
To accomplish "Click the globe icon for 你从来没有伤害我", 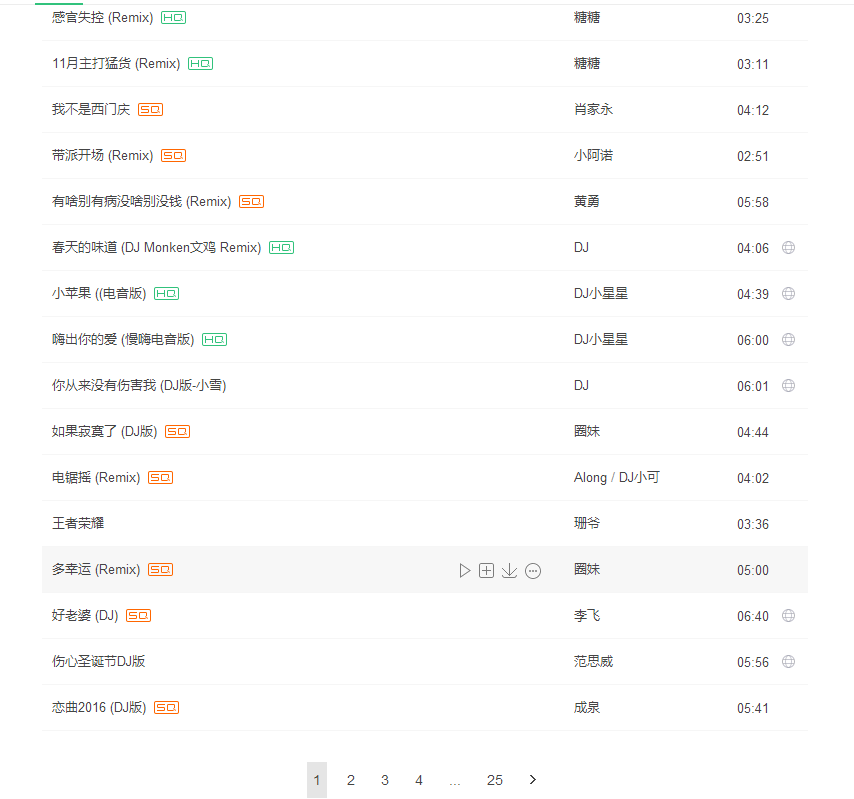I will (x=788, y=386).
